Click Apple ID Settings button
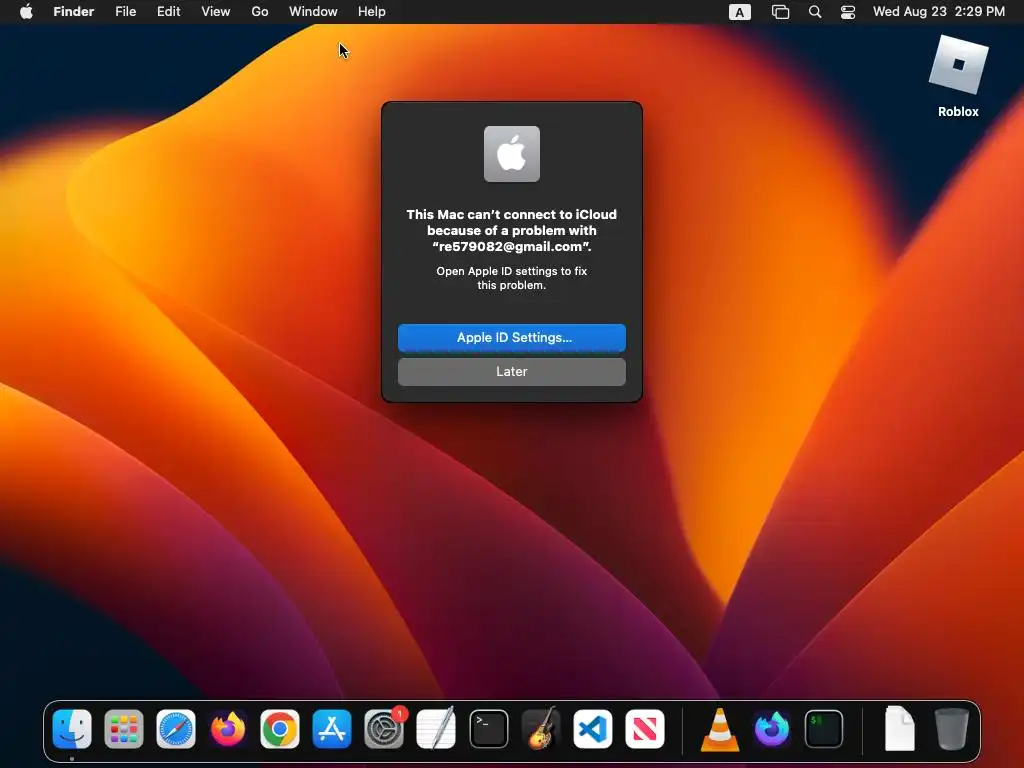The width and height of the screenshot is (1024, 768). (511, 338)
